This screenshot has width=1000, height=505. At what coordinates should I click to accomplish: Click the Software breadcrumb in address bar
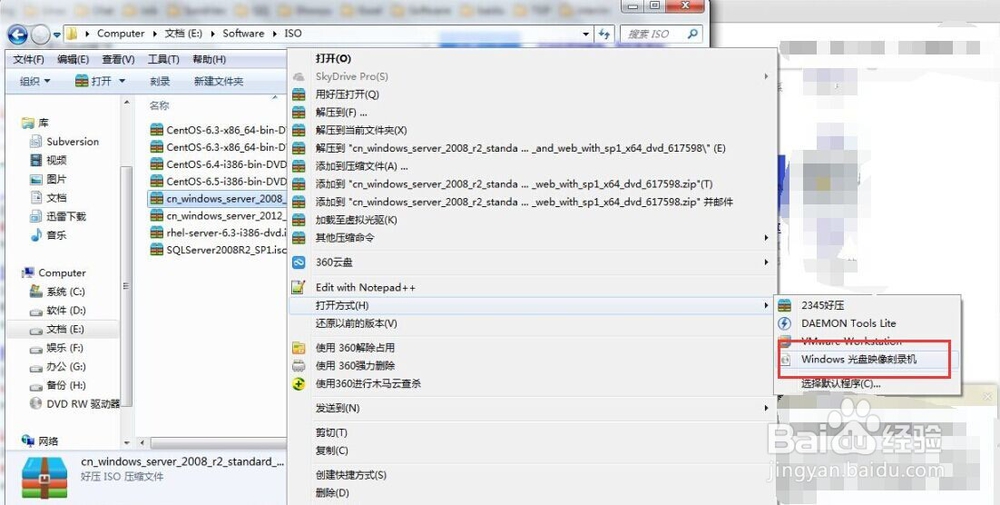point(243,34)
